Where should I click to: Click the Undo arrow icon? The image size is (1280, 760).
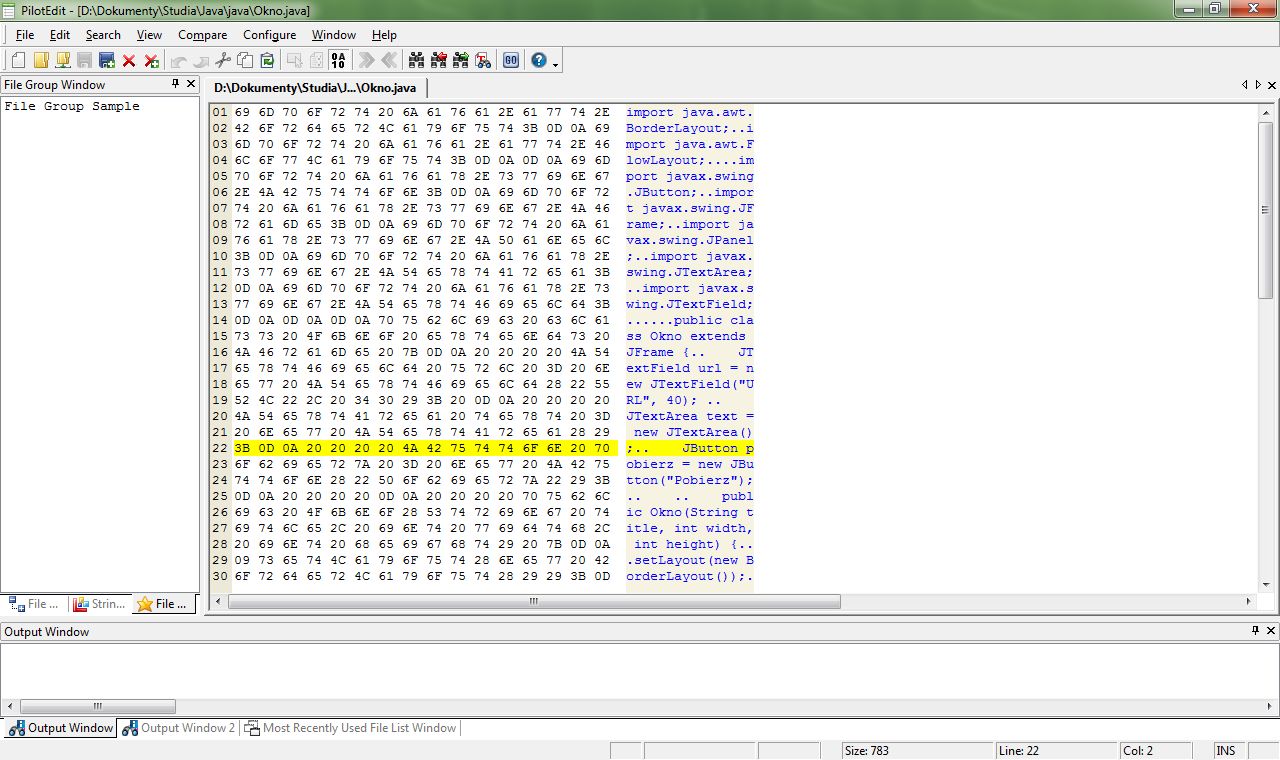[179, 61]
